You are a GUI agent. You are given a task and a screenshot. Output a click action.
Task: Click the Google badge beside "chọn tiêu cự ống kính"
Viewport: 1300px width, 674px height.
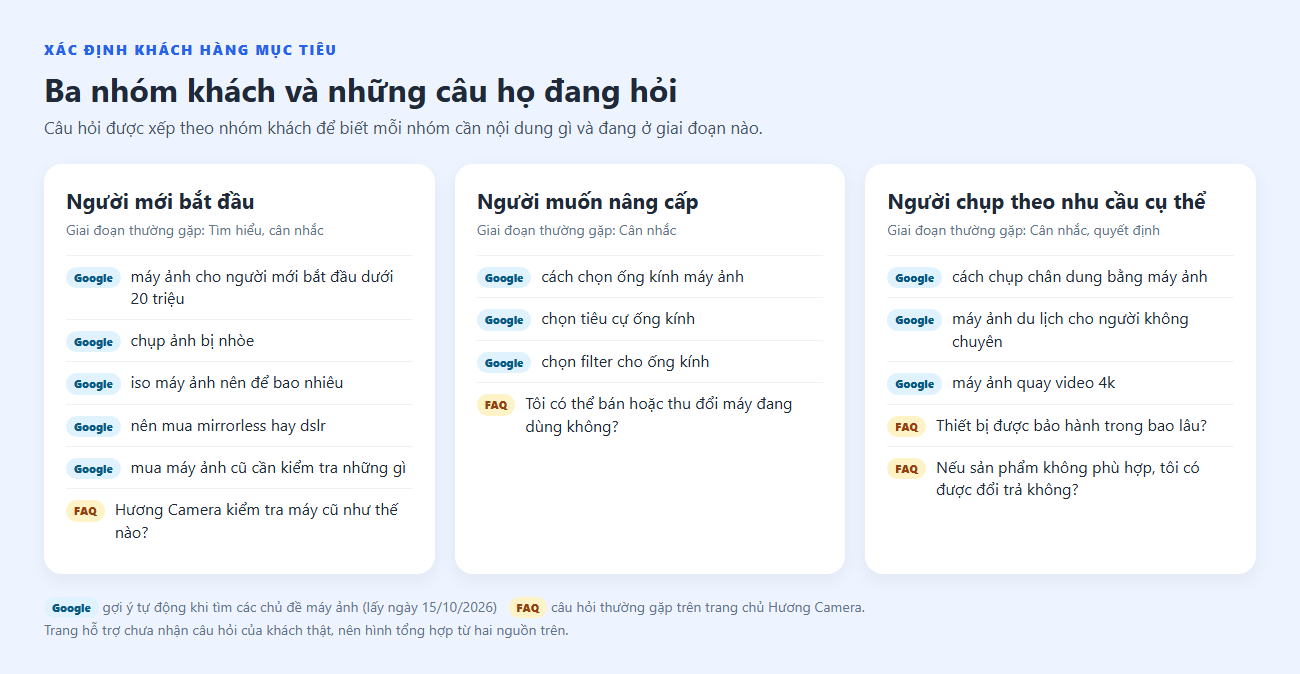pyautogui.click(x=504, y=320)
